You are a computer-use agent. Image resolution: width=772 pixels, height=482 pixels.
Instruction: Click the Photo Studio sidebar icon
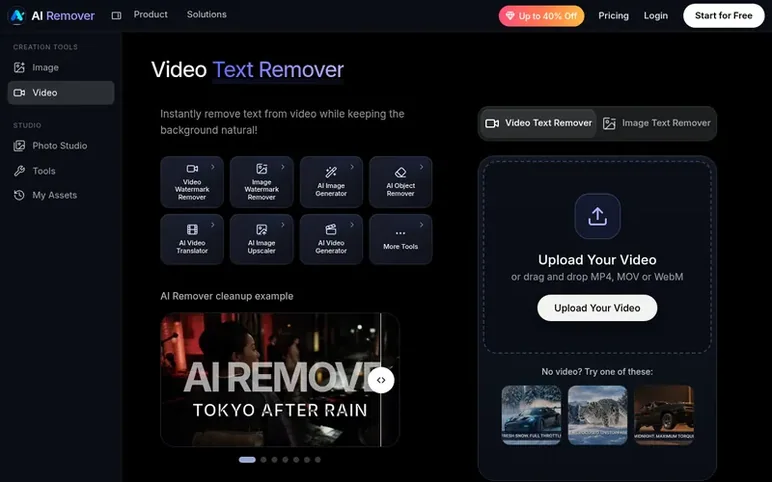(19, 146)
